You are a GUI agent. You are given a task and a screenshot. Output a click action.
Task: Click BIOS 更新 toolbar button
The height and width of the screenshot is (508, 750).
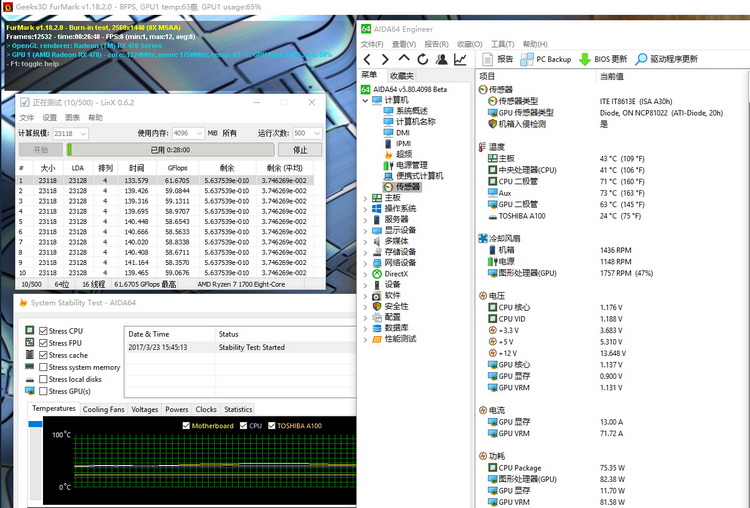click(603, 59)
